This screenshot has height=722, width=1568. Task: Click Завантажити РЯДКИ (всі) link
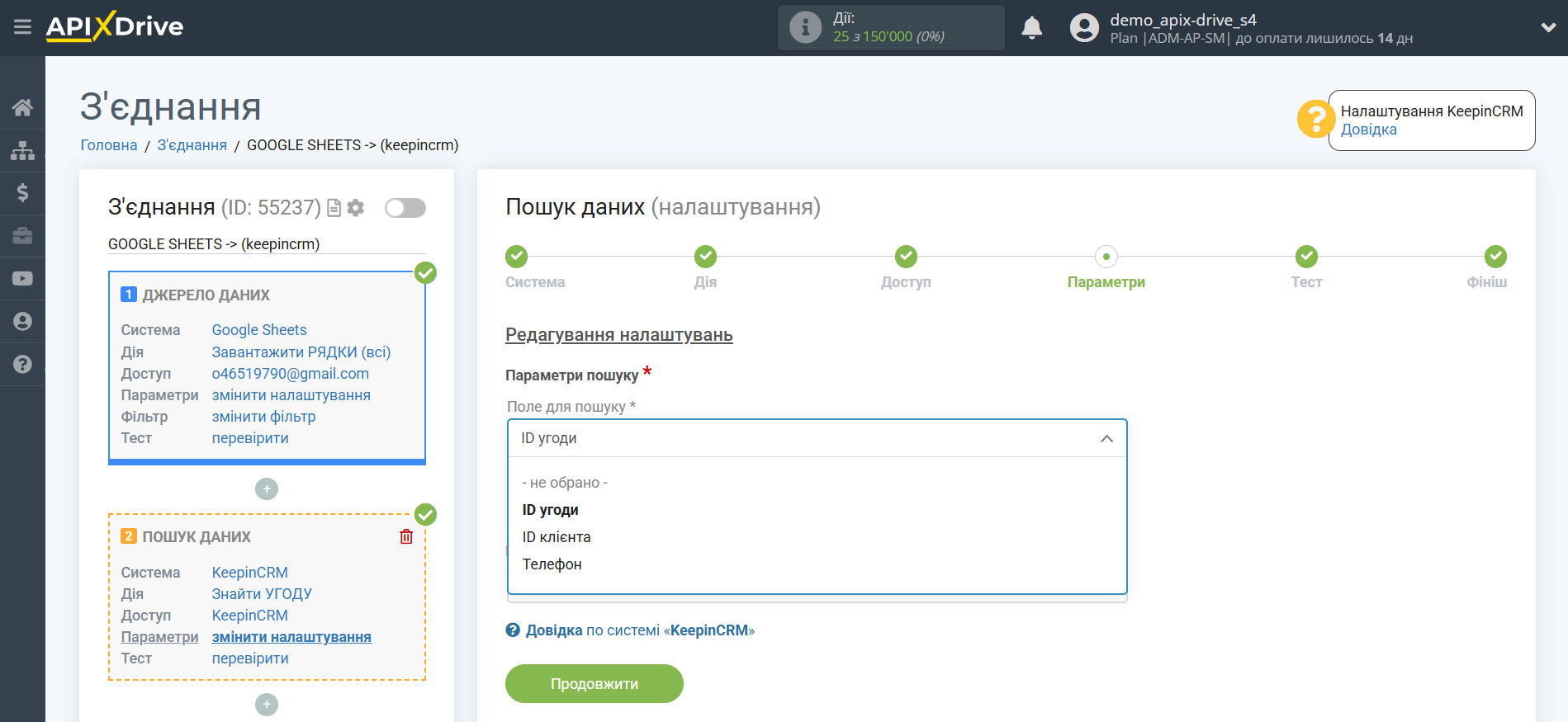301,352
